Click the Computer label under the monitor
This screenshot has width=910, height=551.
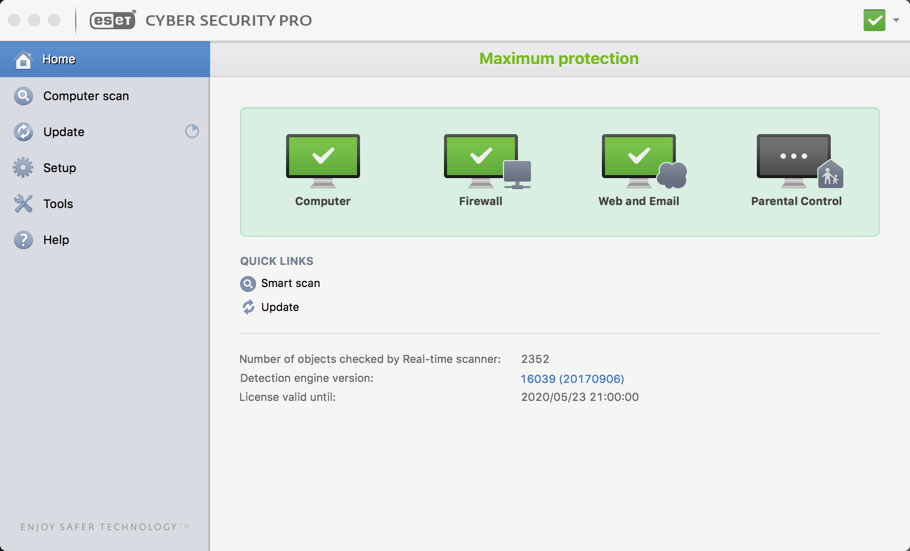323,201
